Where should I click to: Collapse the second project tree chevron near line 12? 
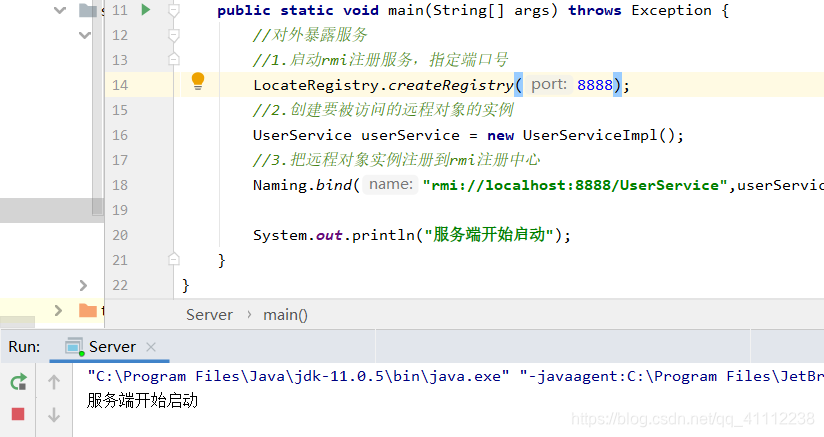point(84,35)
